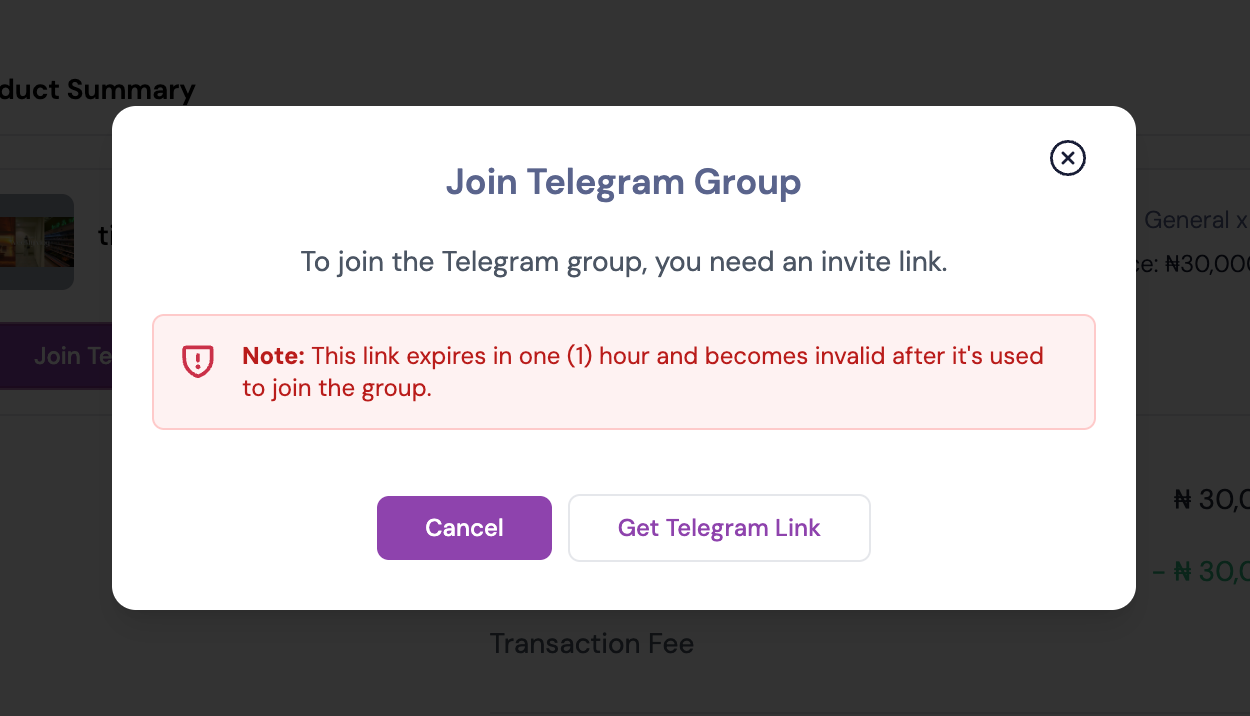Click the cut-off product name beside the thumbnail
Viewport: 1250px width, 716px height.
click(x=105, y=237)
